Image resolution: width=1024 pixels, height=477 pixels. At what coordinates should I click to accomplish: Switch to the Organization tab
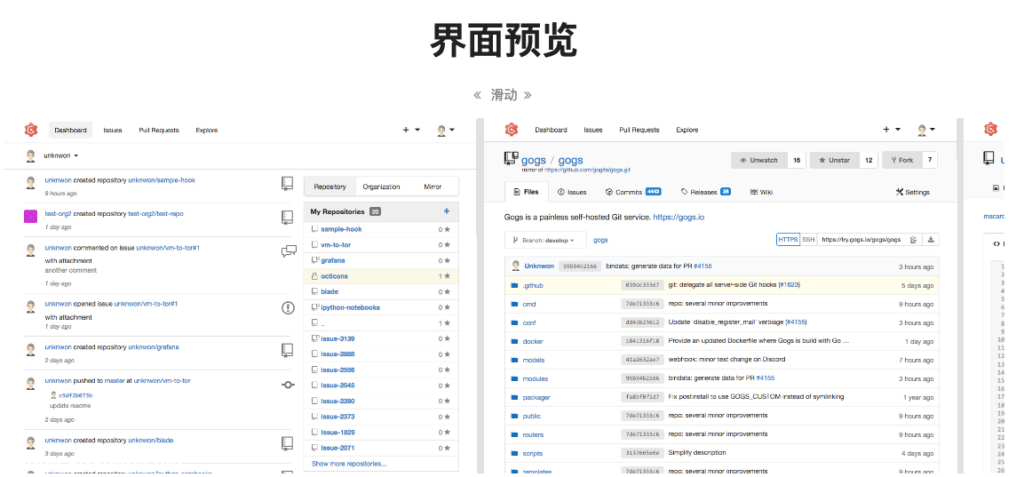(x=381, y=187)
